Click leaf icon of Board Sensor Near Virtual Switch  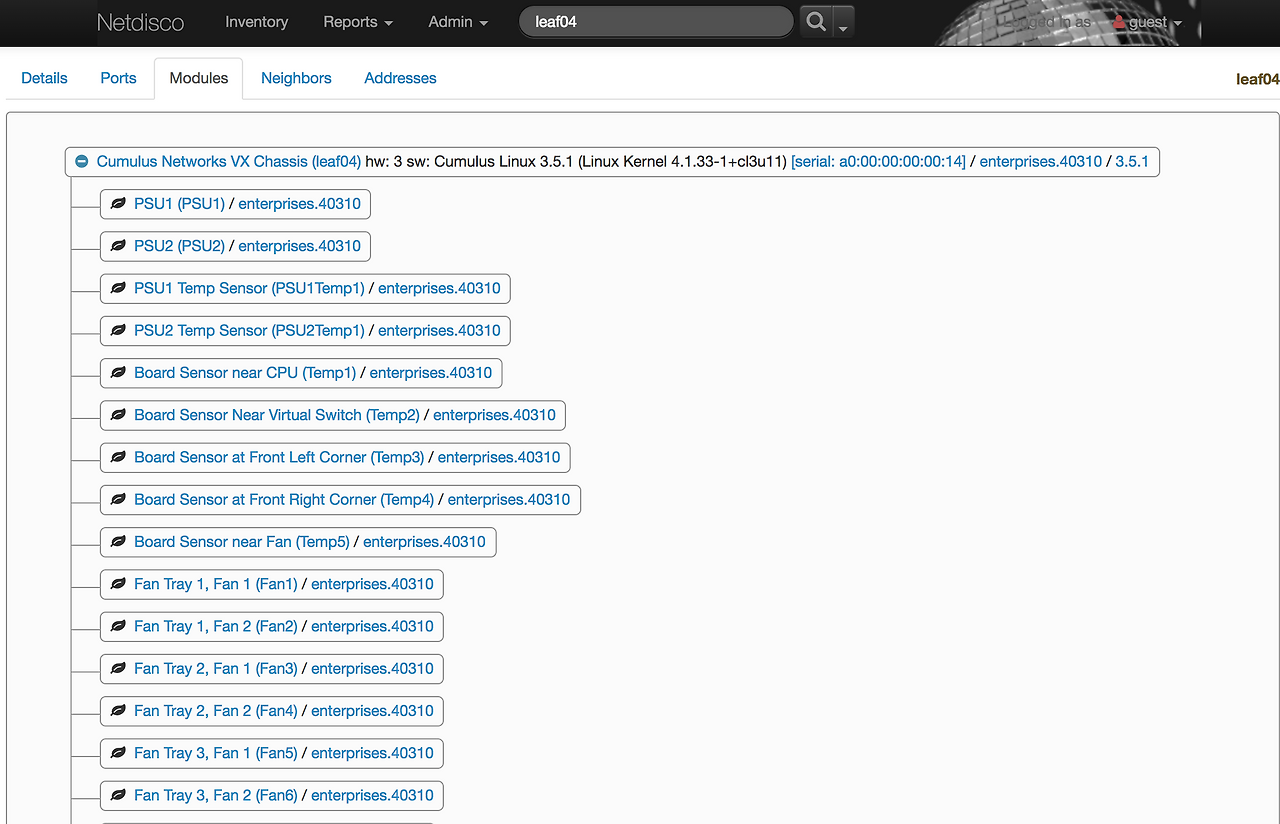pos(118,415)
